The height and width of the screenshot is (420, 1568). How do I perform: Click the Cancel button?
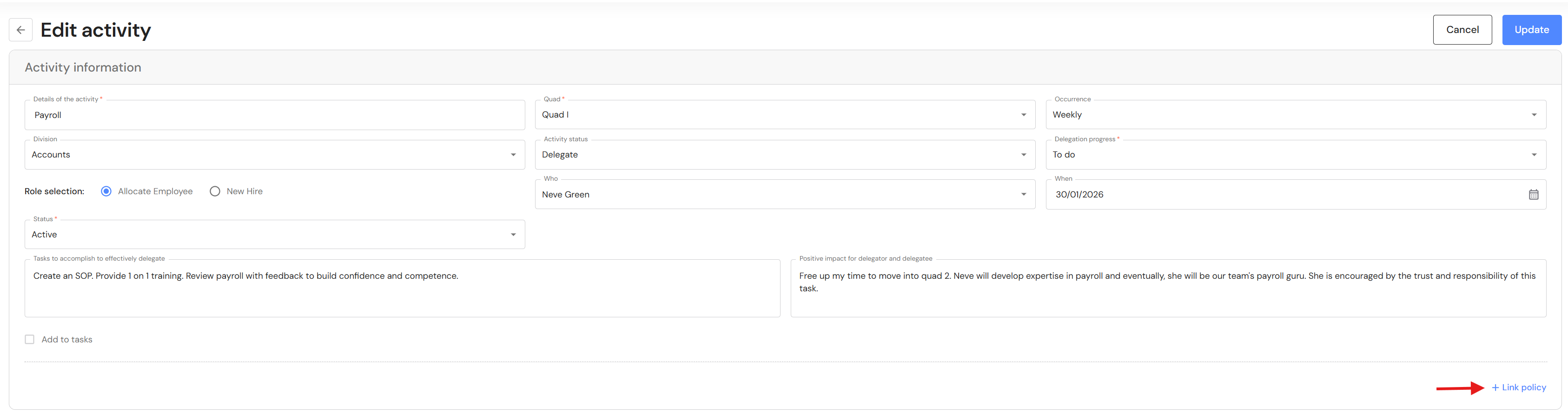1462,30
